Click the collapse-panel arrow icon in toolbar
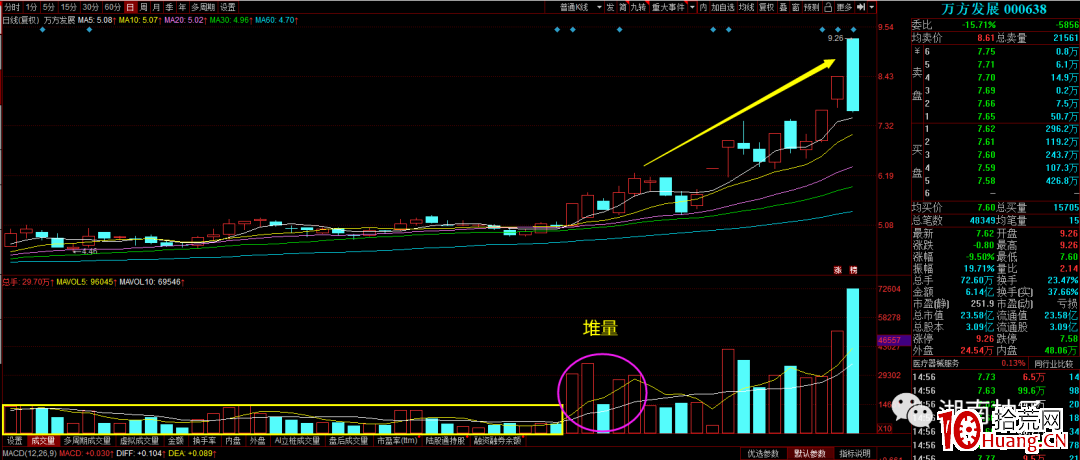Viewport: 1080px width, 460px height. click(860, 8)
